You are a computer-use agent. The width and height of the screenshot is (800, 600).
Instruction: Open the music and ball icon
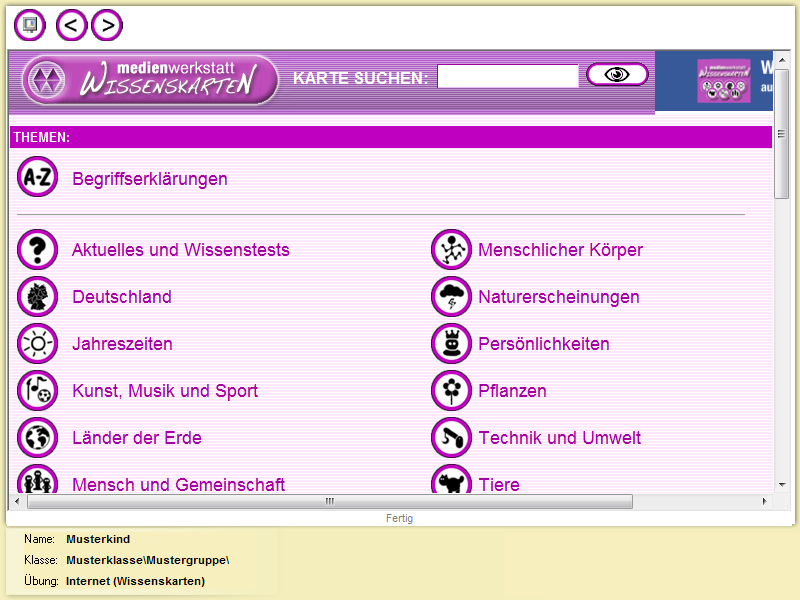pyautogui.click(x=38, y=391)
